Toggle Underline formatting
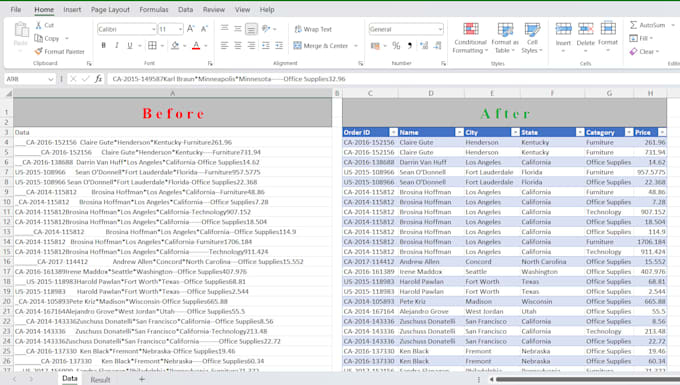The height and width of the screenshot is (385, 680). [x=130, y=45]
